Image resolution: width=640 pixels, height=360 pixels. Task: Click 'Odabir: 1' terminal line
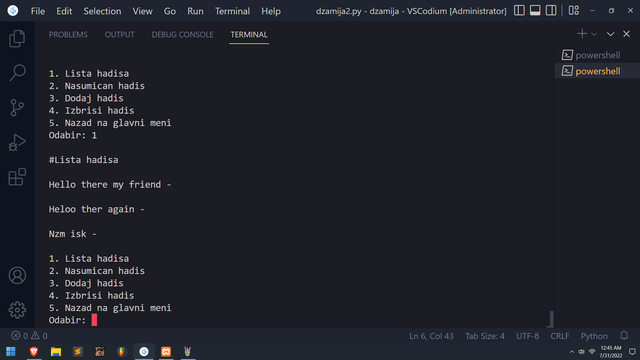point(73,136)
